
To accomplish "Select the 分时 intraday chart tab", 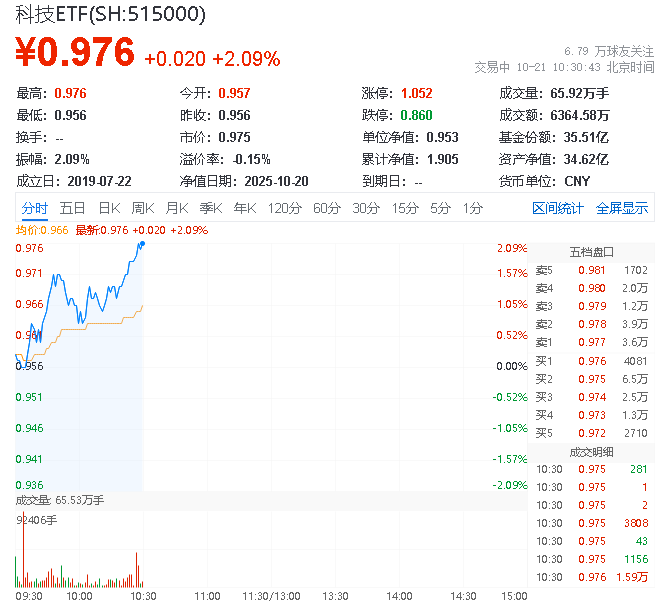I will pyautogui.click(x=34, y=208).
